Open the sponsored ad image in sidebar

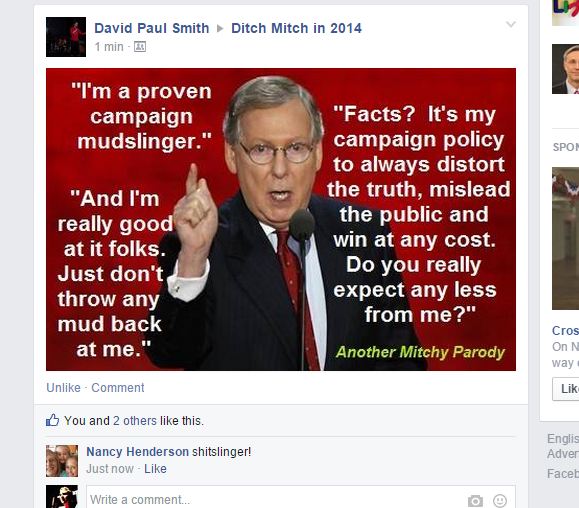click(565, 238)
